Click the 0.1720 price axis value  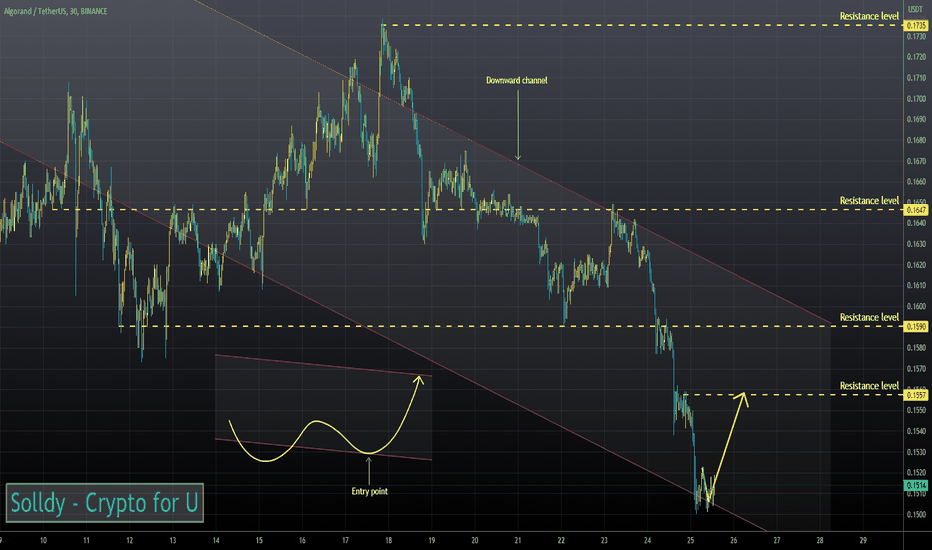pyautogui.click(x=916, y=57)
